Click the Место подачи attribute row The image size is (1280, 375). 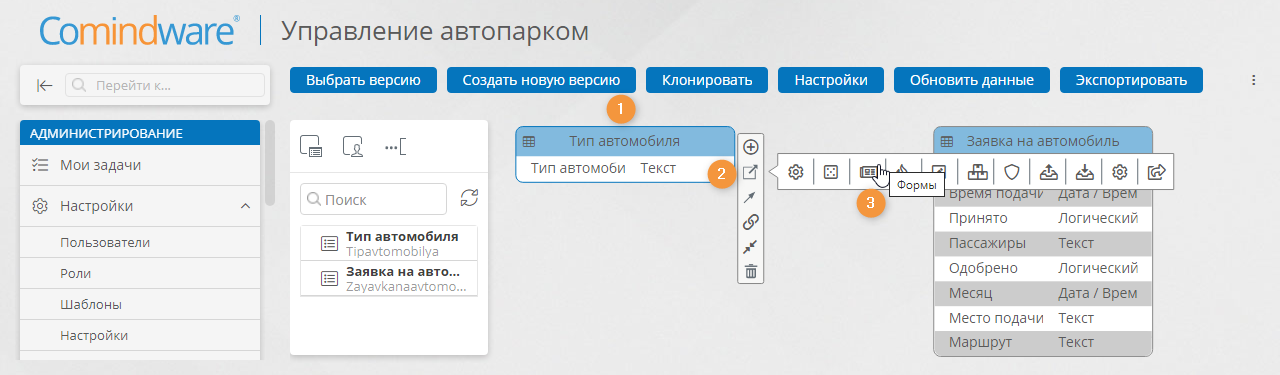pyautogui.click(x=1043, y=318)
